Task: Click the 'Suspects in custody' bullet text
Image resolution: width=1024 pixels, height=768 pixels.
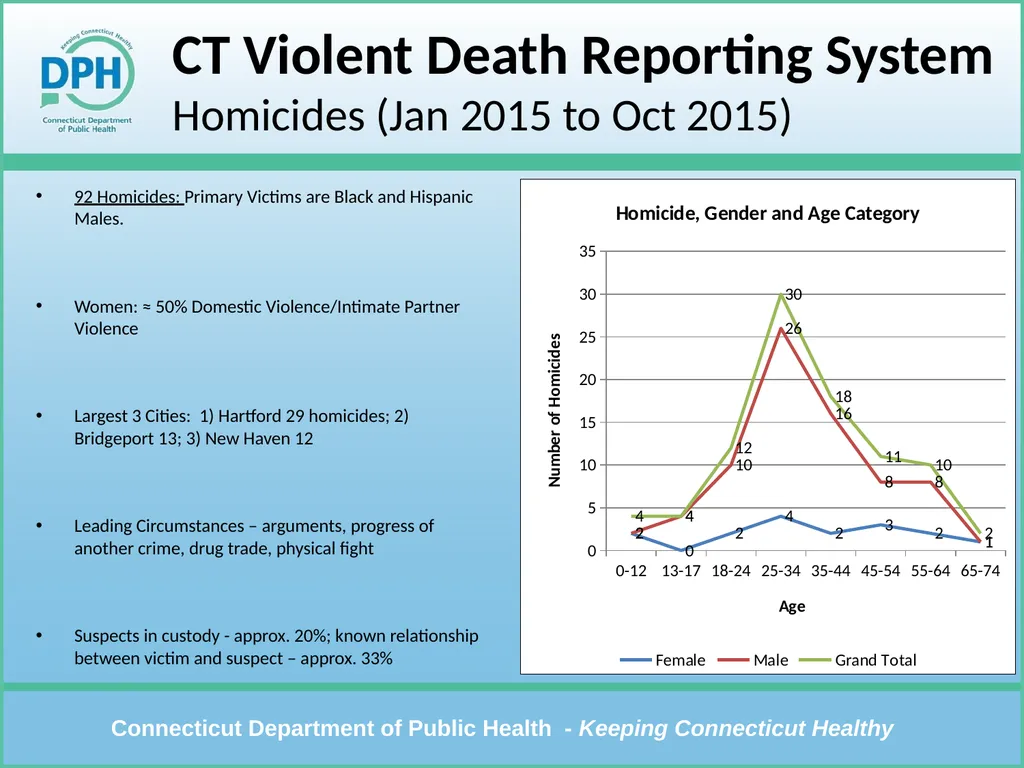Action: [276, 647]
